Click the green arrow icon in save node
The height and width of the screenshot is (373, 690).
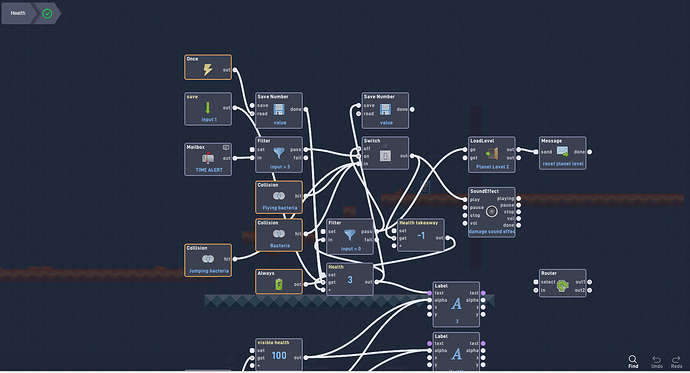(208, 108)
